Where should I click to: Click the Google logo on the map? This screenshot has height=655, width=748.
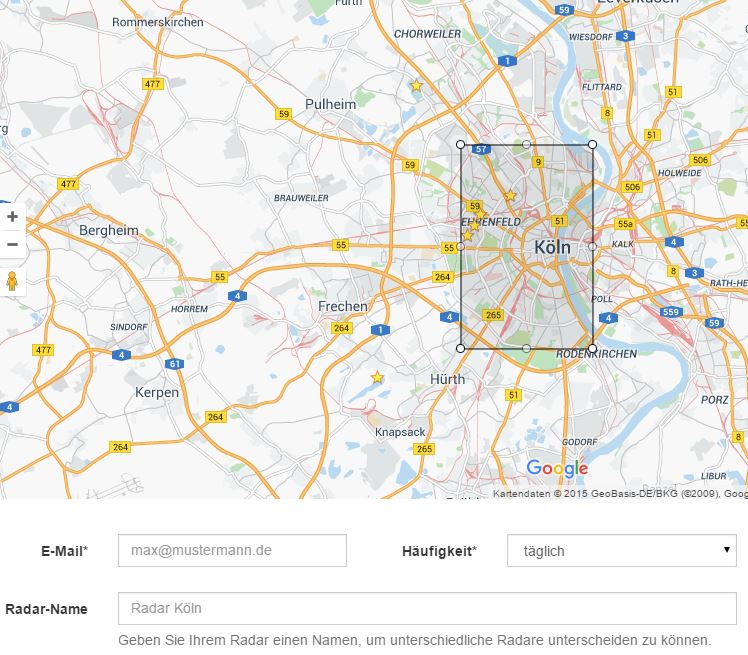tap(557, 468)
